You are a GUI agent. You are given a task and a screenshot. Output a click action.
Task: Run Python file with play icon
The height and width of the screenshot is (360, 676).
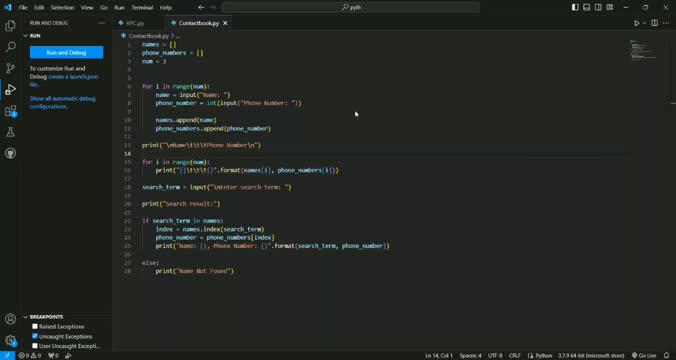tap(636, 23)
